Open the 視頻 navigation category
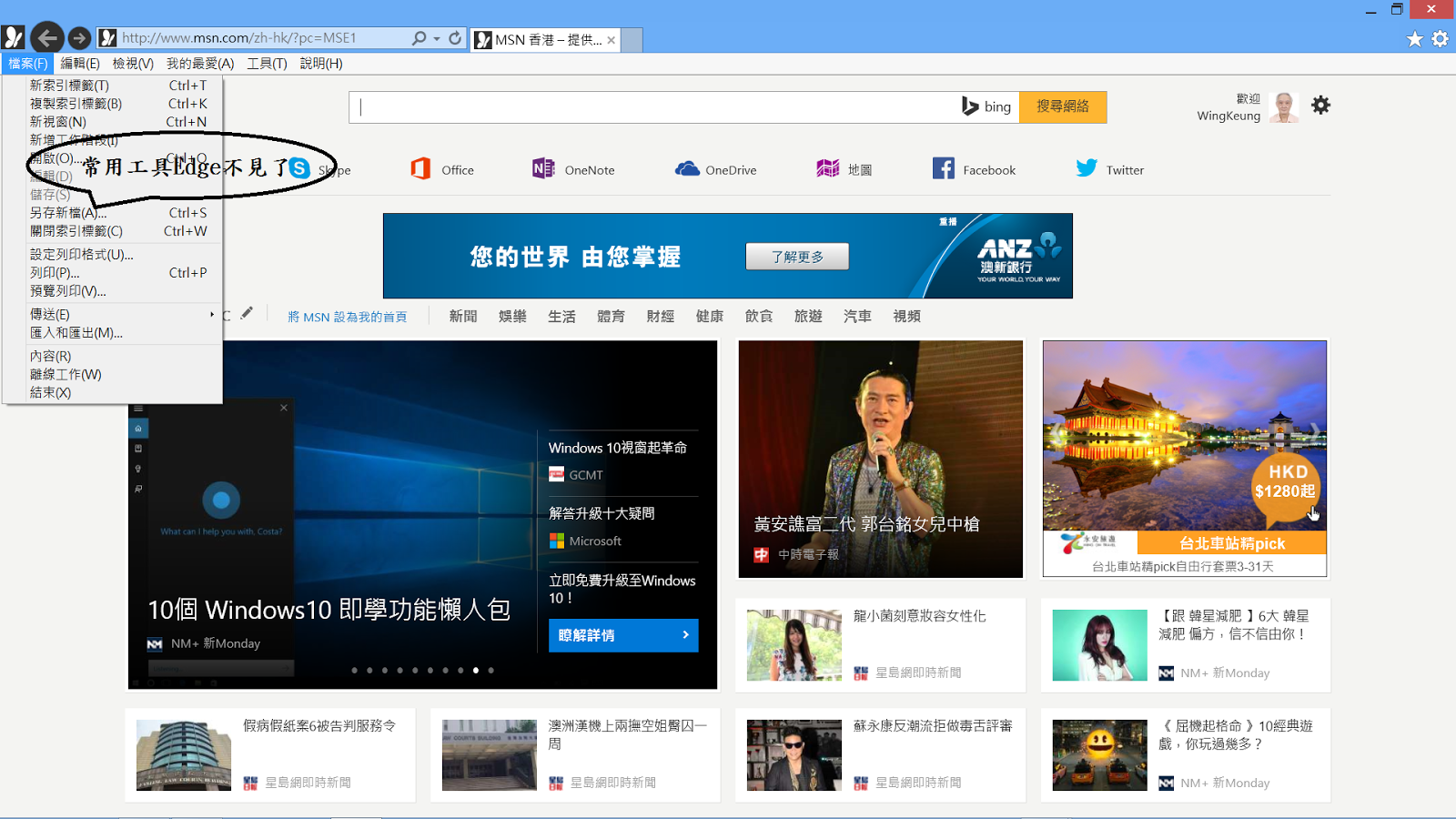 click(906, 316)
